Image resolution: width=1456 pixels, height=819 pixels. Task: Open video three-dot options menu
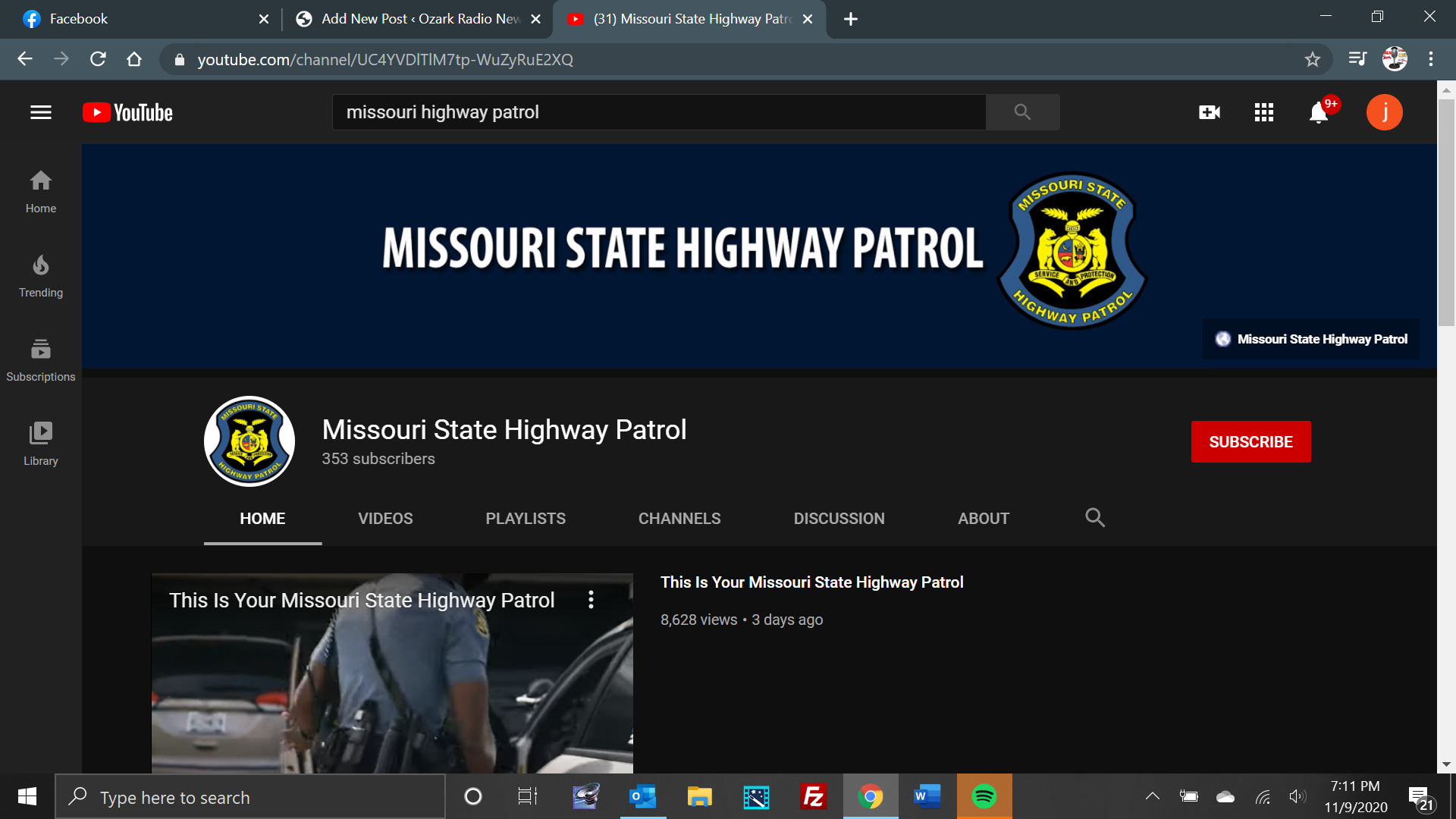[591, 600]
